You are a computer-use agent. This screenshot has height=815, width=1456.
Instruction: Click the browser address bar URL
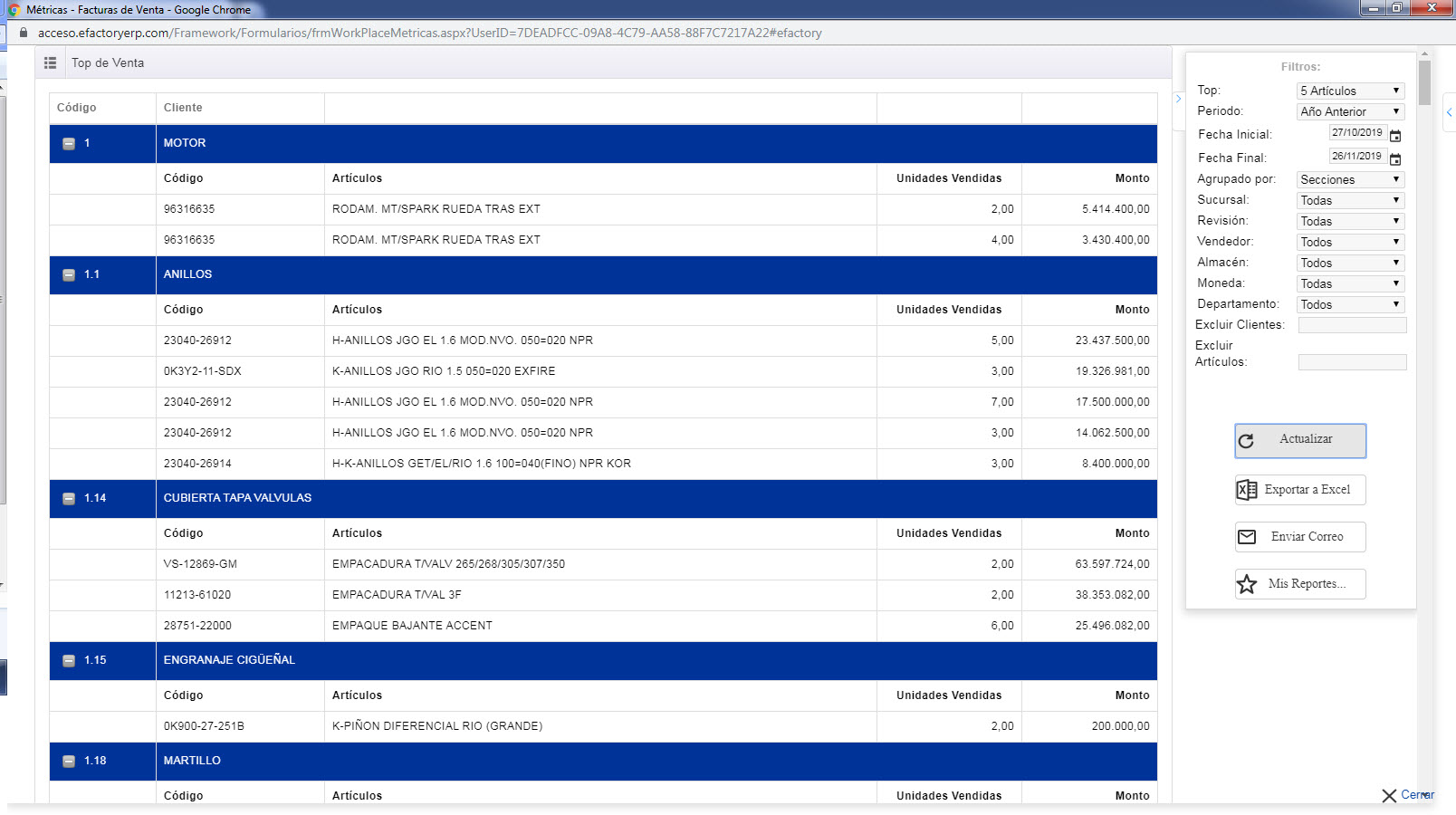[430, 33]
